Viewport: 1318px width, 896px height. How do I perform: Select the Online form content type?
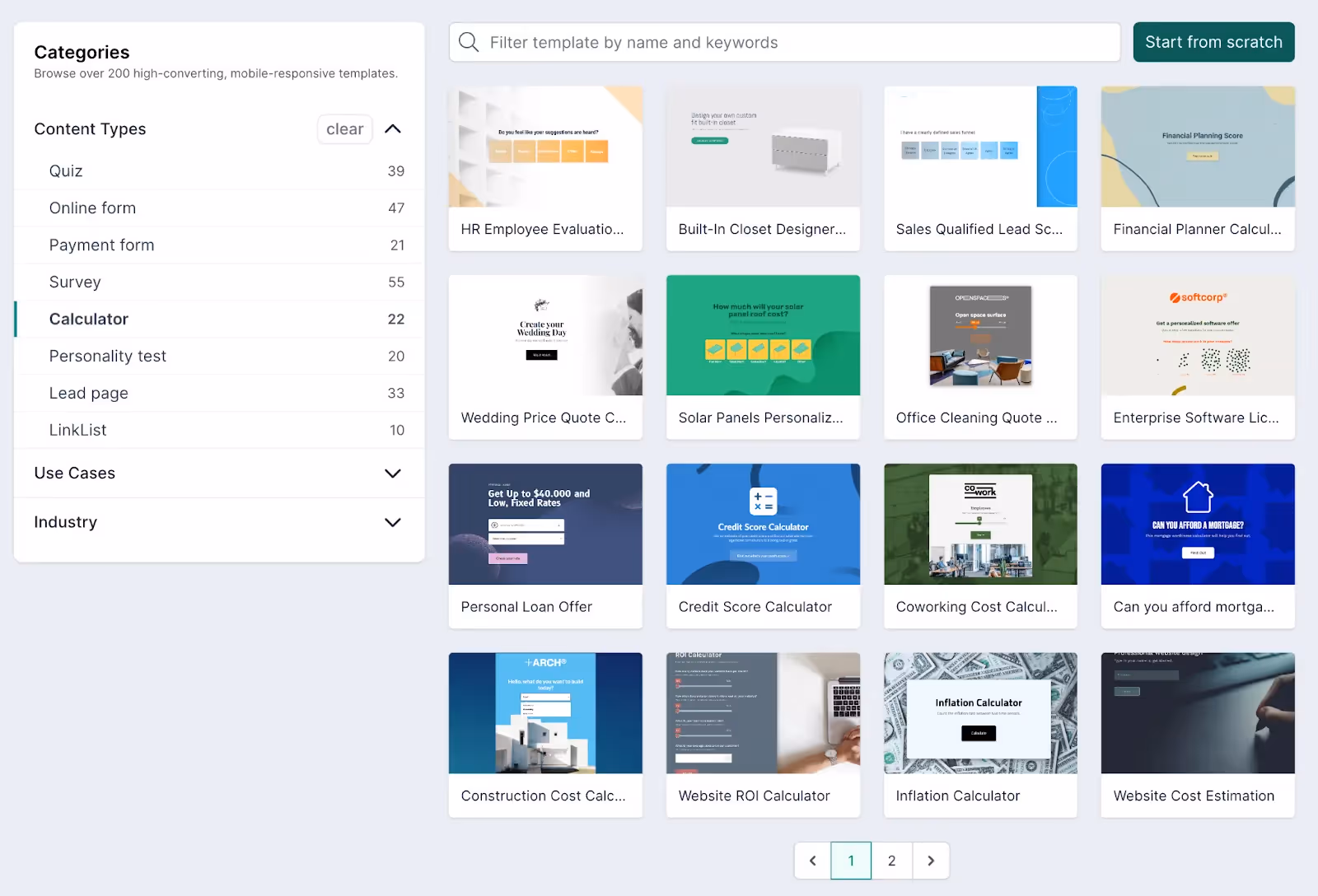(219, 208)
